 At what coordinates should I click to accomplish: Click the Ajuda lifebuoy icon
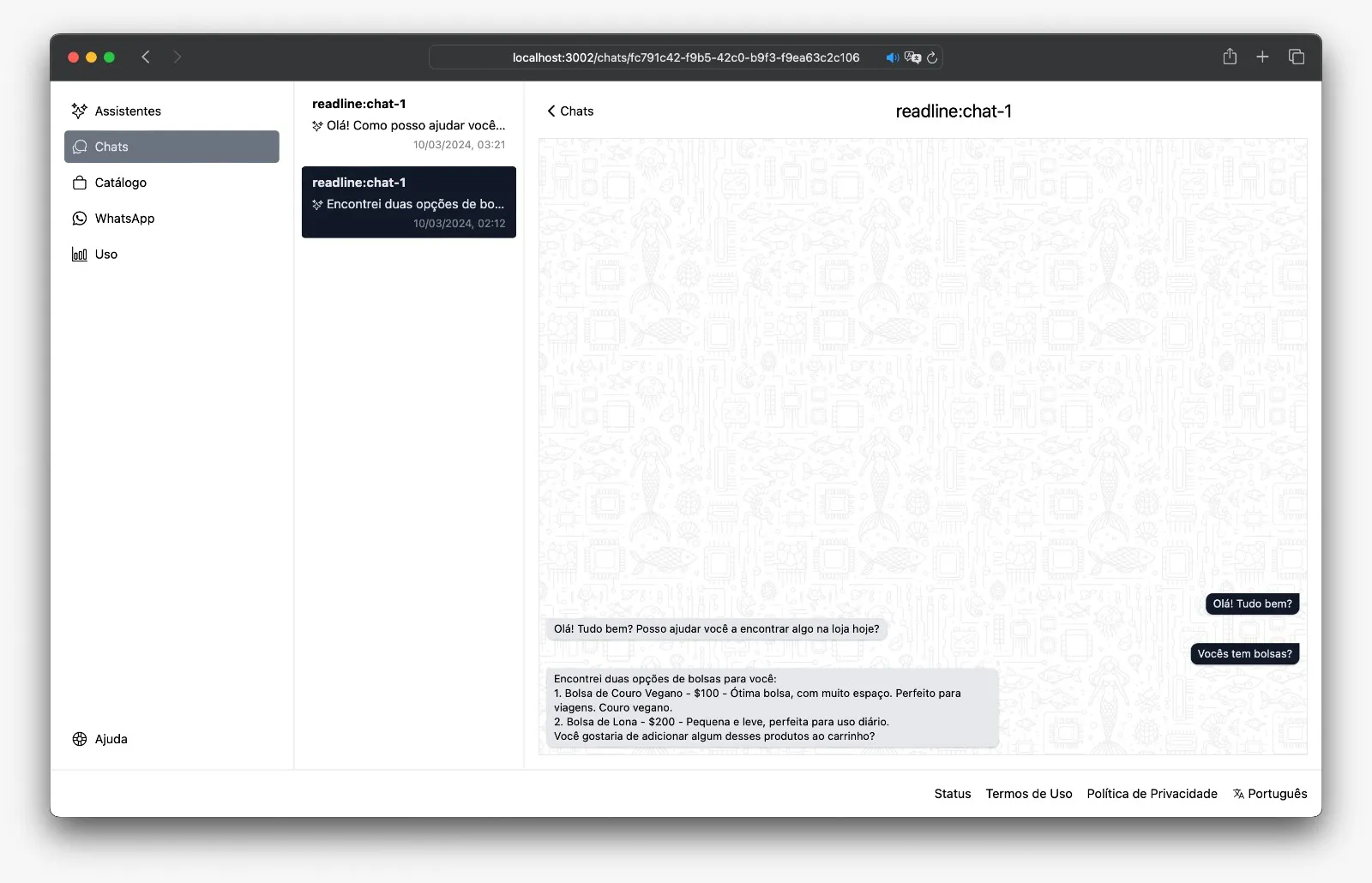(80, 739)
